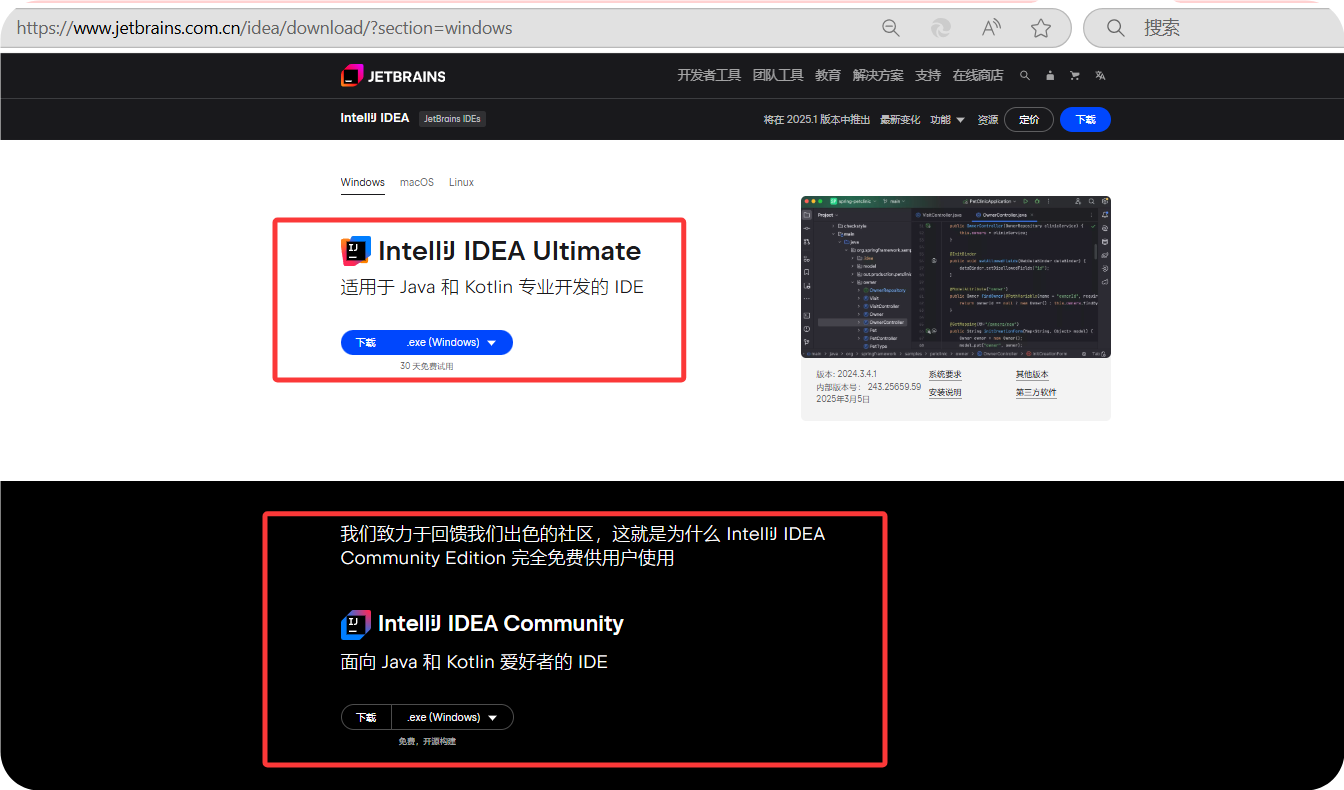Open 系统要求 link

point(945,375)
